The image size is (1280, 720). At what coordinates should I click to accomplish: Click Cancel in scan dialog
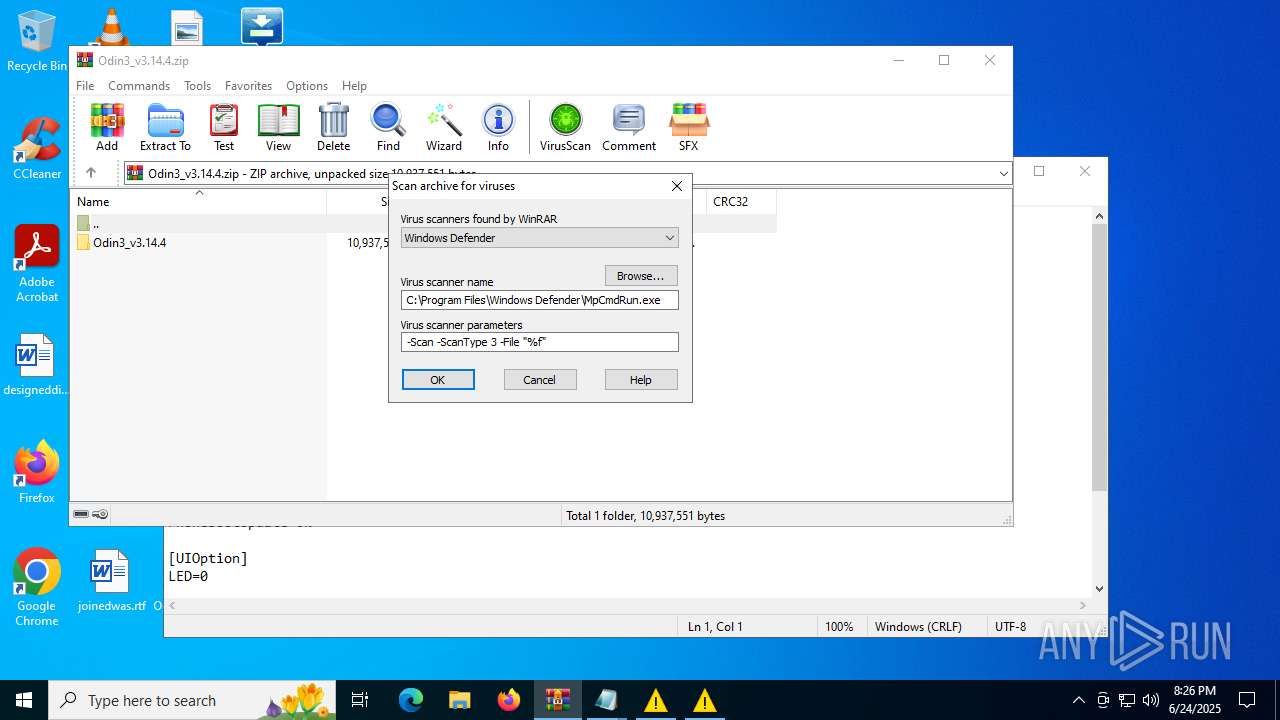[540, 380]
